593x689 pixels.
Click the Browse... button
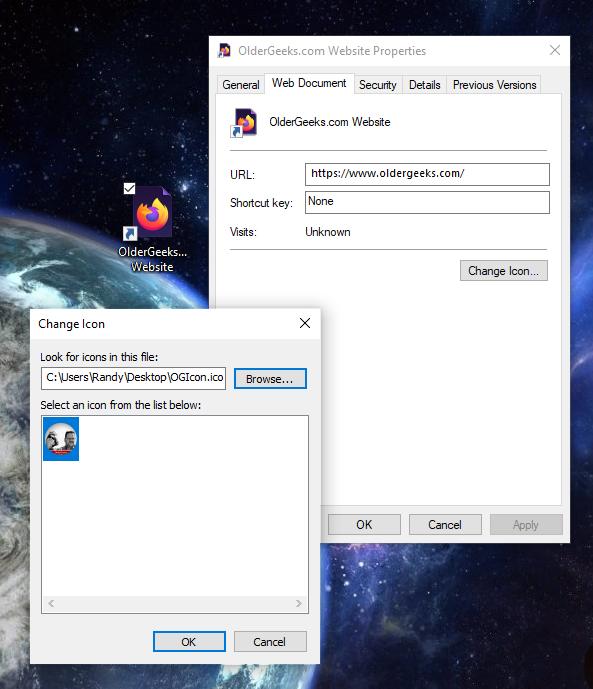click(270, 378)
